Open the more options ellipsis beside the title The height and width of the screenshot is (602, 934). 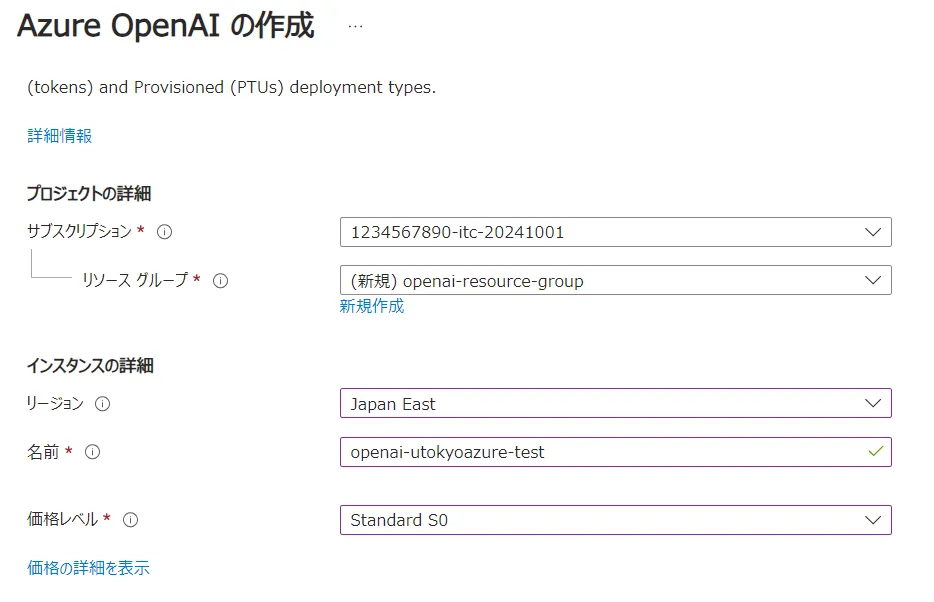355,27
